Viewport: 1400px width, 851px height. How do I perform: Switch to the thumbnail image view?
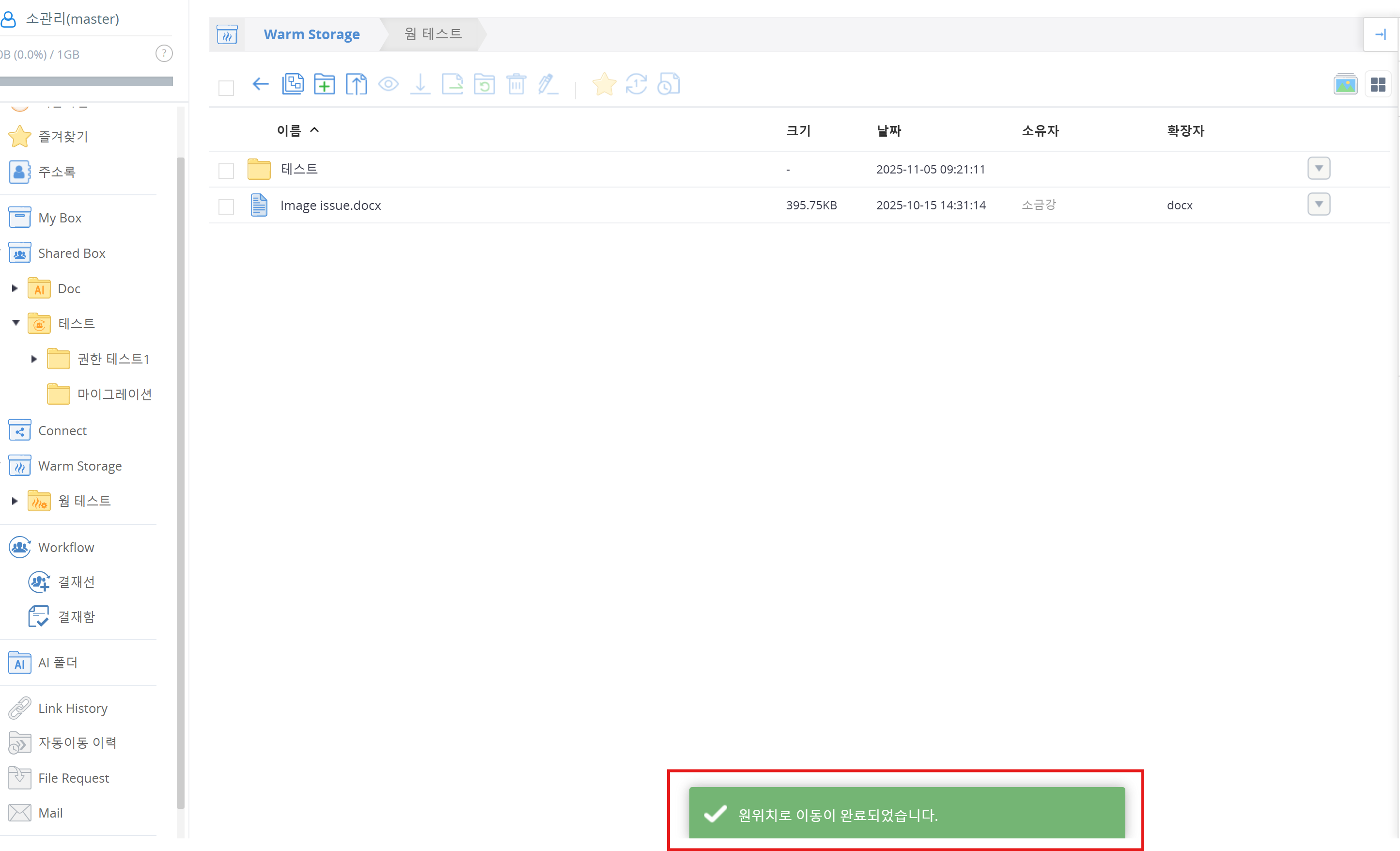coord(1345,85)
